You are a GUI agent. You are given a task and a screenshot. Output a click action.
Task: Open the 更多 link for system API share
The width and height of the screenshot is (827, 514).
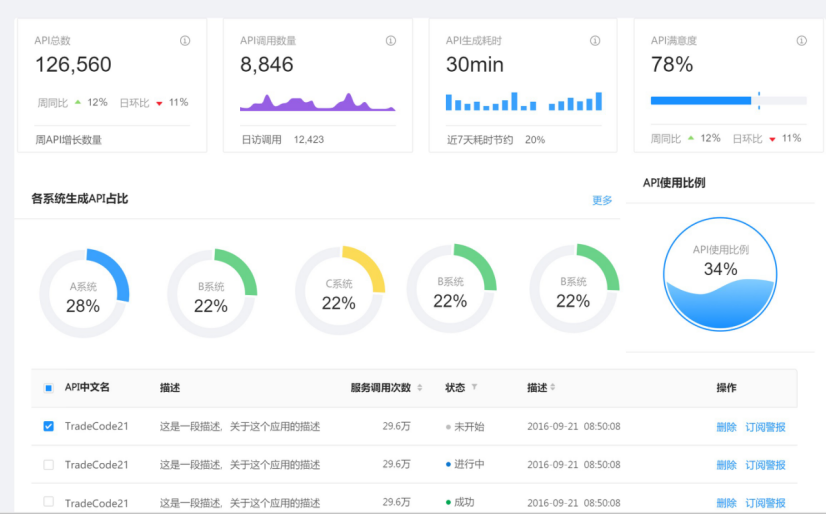coord(602,200)
